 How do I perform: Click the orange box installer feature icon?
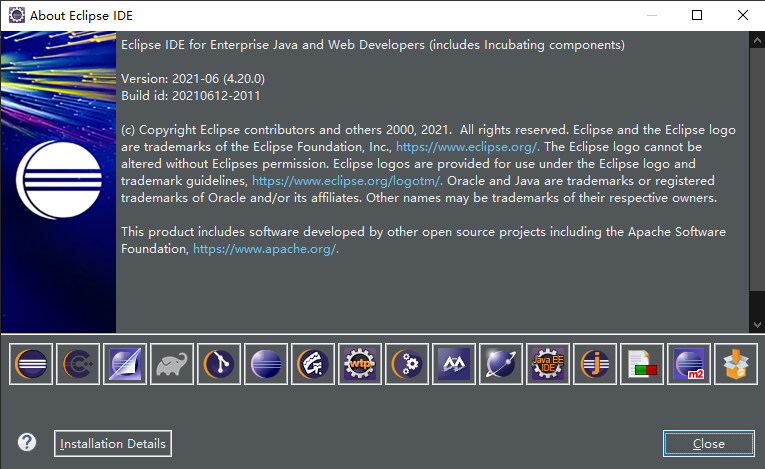pos(736,364)
